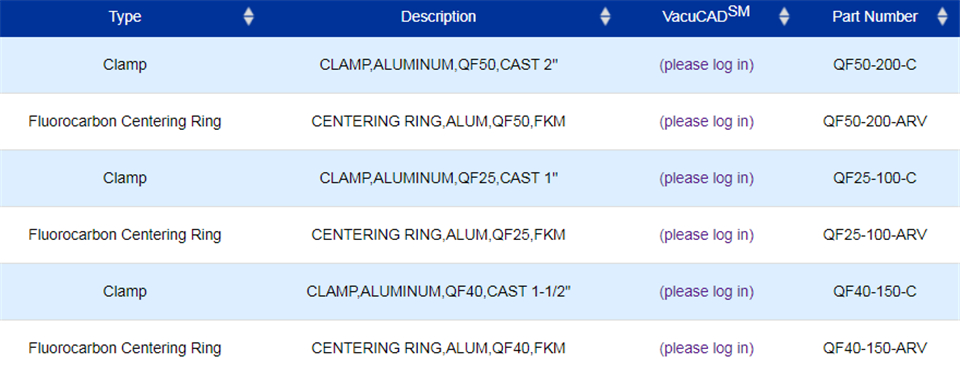The width and height of the screenshot is (960, 374).
Task: Sort table by Type column arrows
Action: pos(248,17)
